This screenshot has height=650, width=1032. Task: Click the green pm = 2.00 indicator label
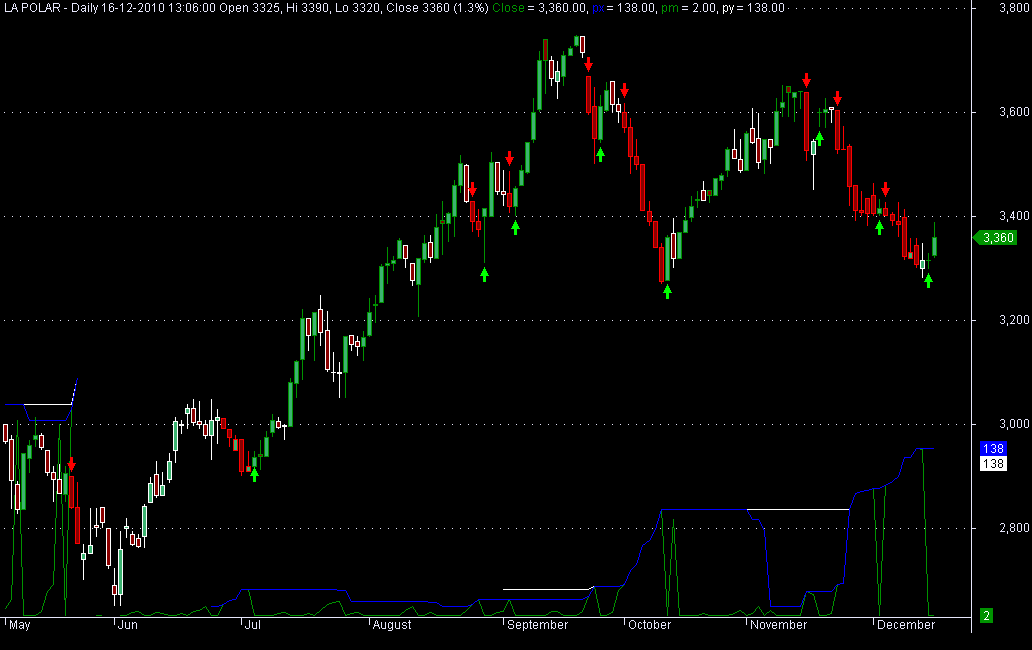(688, 8)
